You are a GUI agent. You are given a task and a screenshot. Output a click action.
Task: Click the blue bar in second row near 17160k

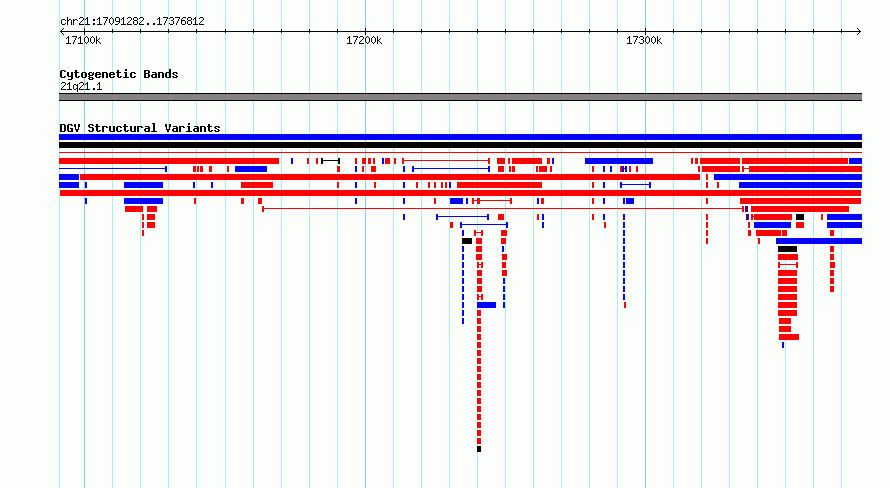(251, 169)
